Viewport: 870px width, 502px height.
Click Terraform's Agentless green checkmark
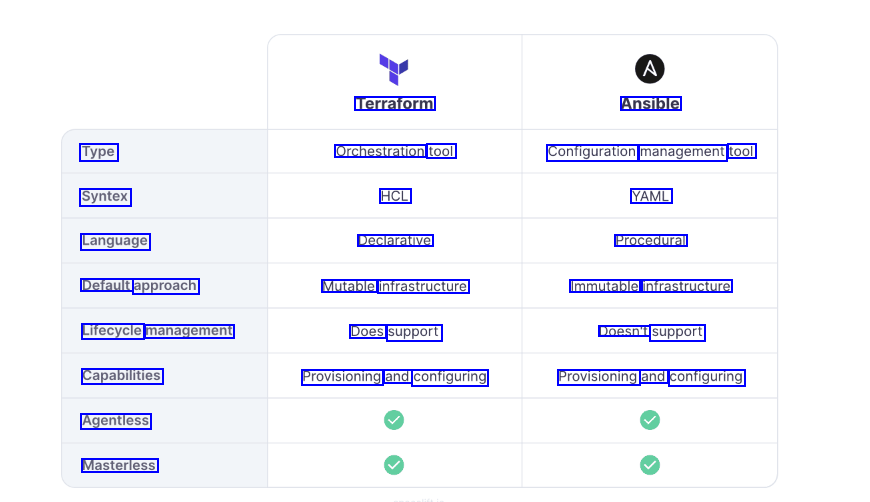click(x=394, y=420)
